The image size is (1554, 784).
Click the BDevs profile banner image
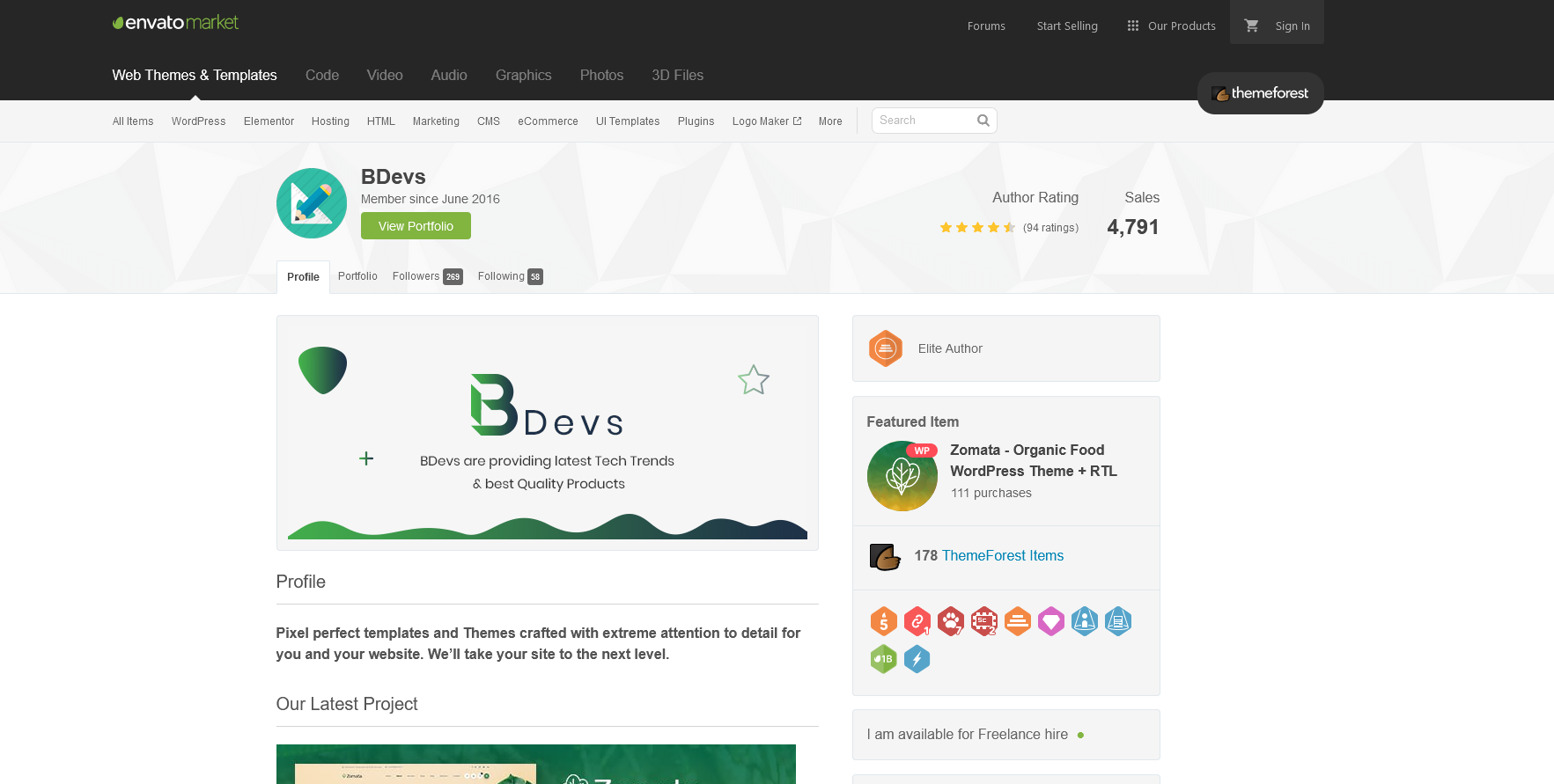coord(548,433)
